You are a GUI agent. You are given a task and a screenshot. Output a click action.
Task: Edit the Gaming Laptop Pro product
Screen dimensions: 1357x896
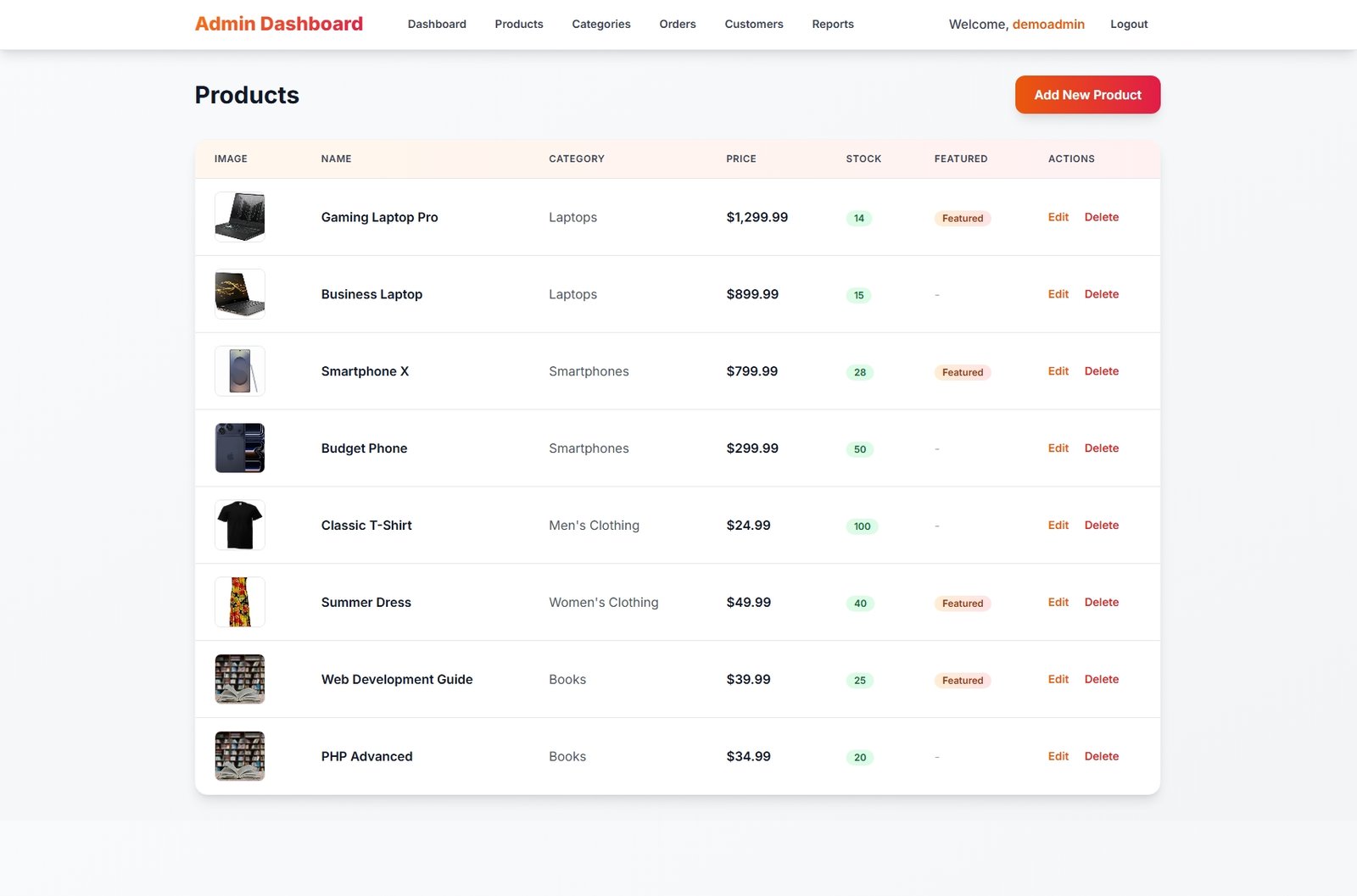point(1058,217)
